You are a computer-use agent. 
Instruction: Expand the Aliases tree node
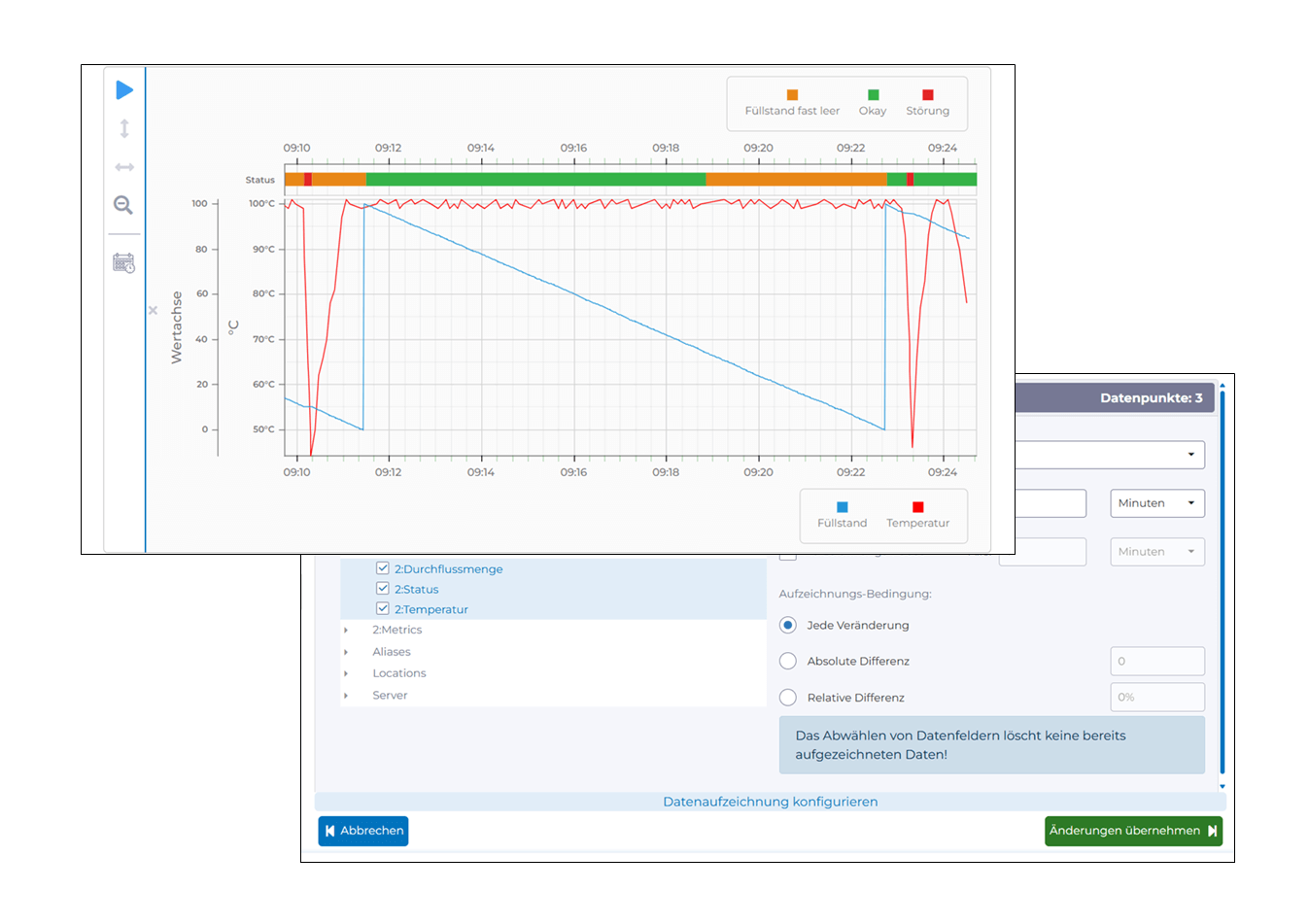[x=346, y=652]
